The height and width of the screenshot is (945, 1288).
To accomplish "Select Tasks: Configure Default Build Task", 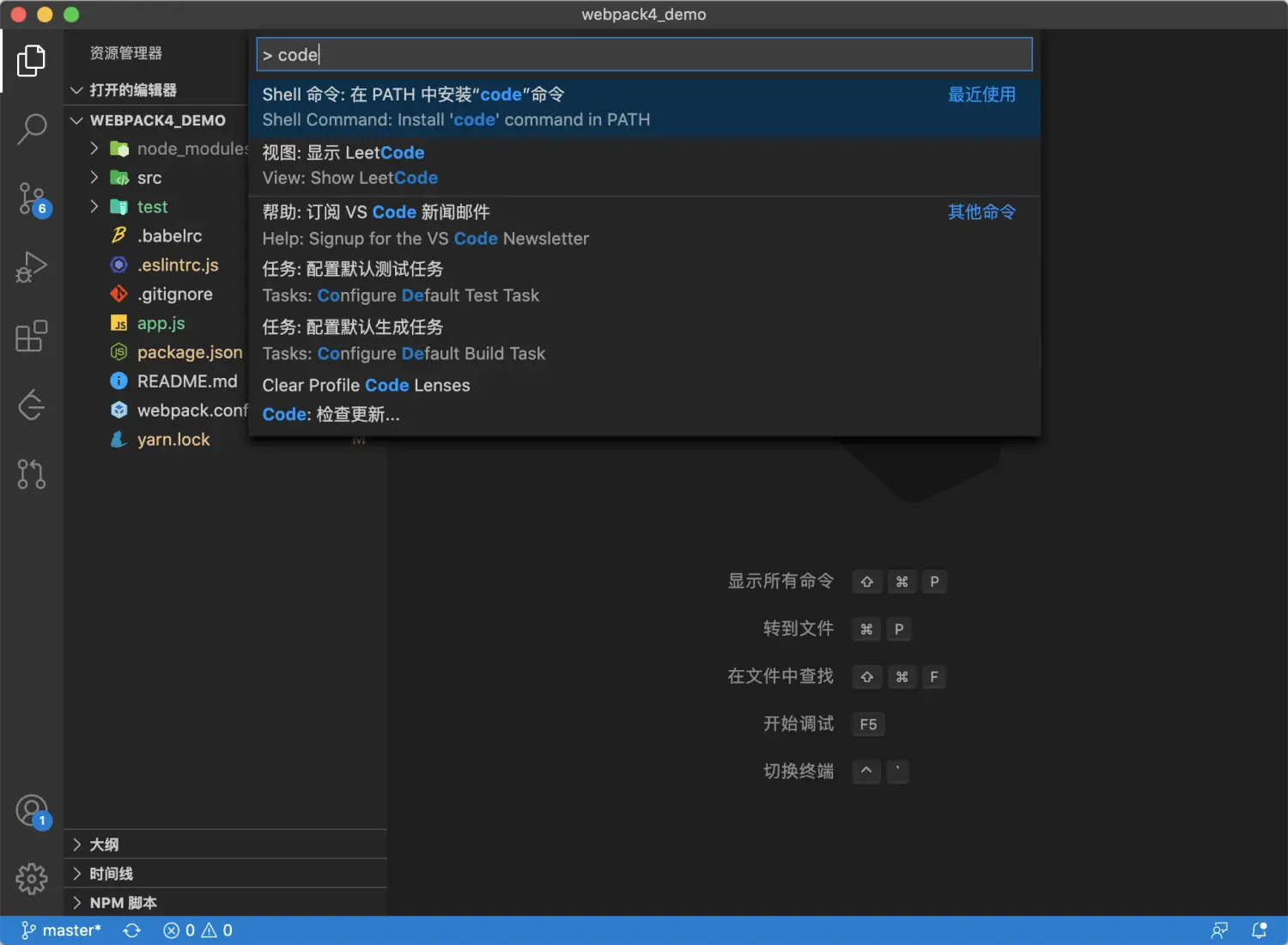I will [644, 341].
